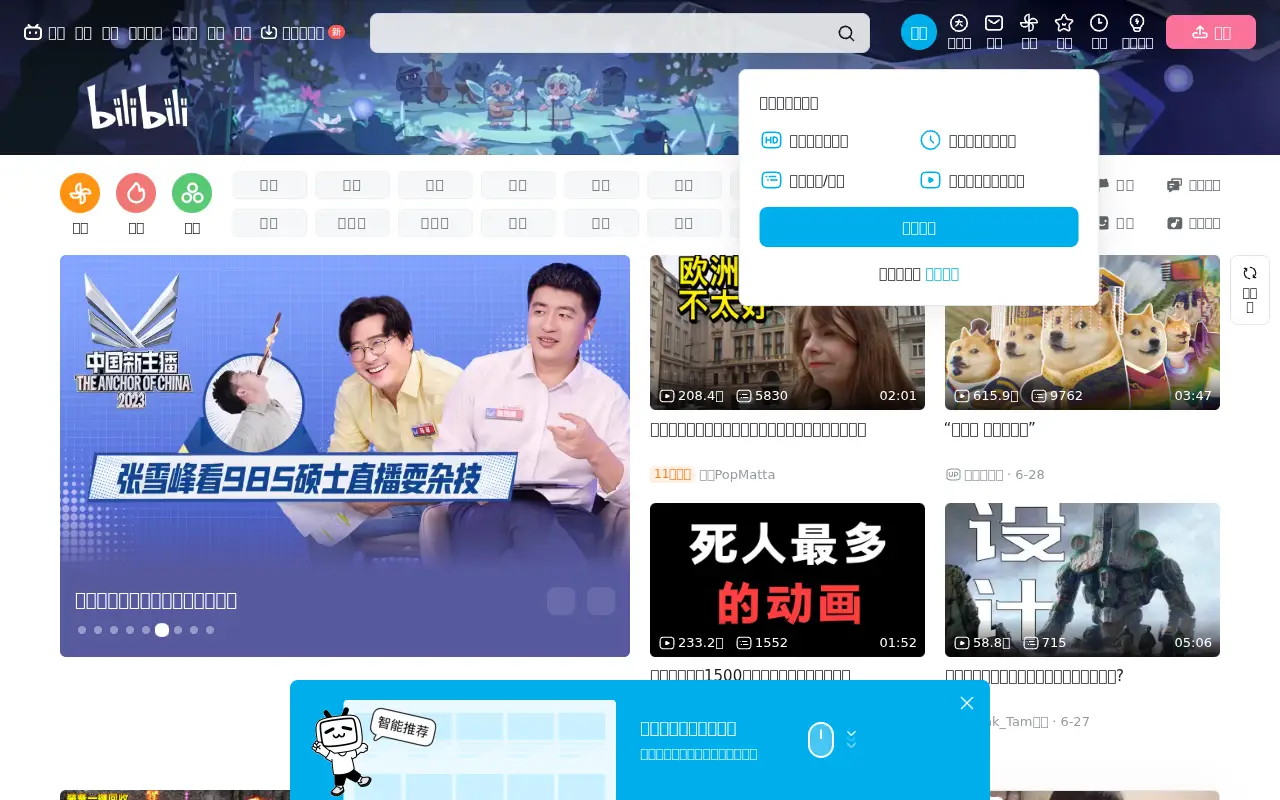Click the magnifier search icon
Screen dimensions: 1280x800
[846, 33]
